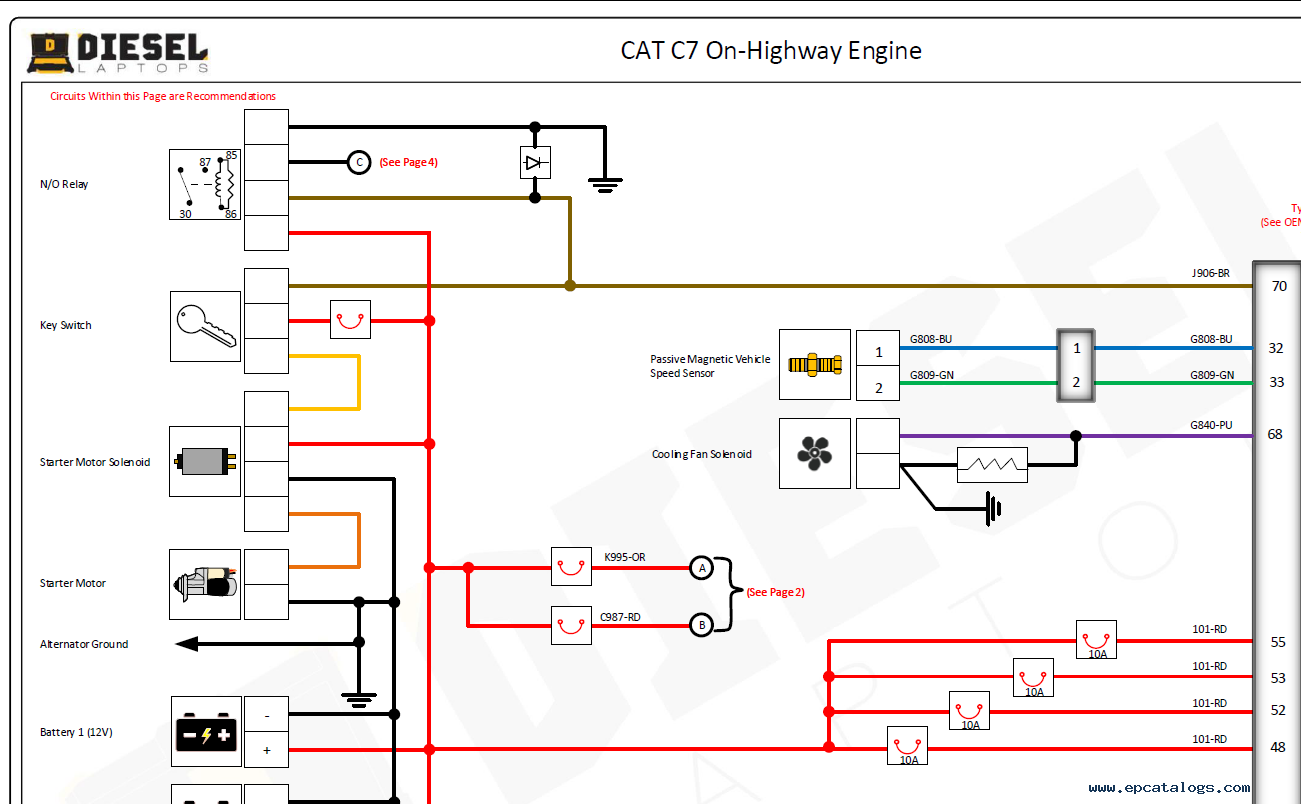
Task: Click the circled A connector reference
Action: click(x=702, y=568)
